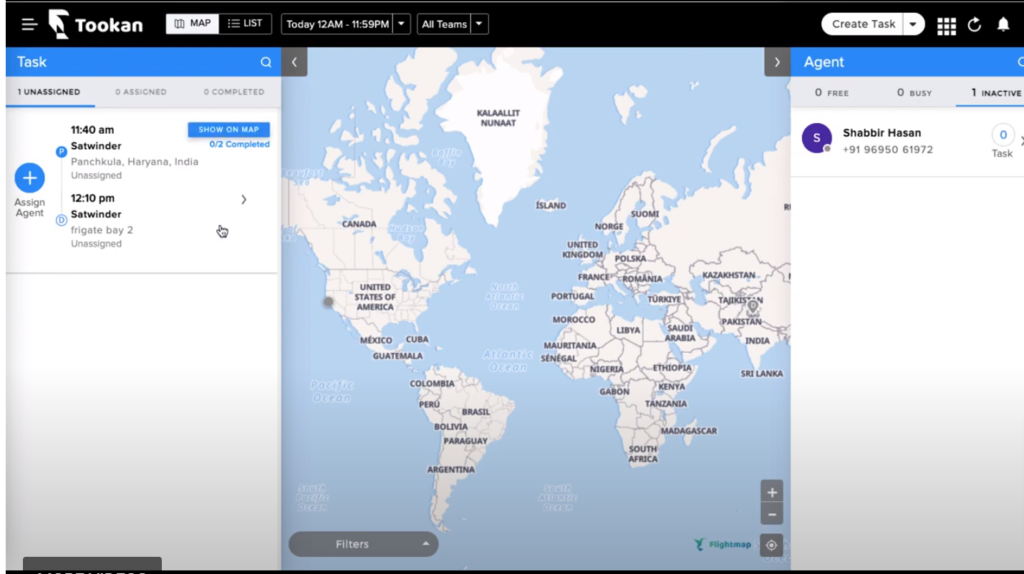Select the 0 Assigned tab

tap(141, 92)
